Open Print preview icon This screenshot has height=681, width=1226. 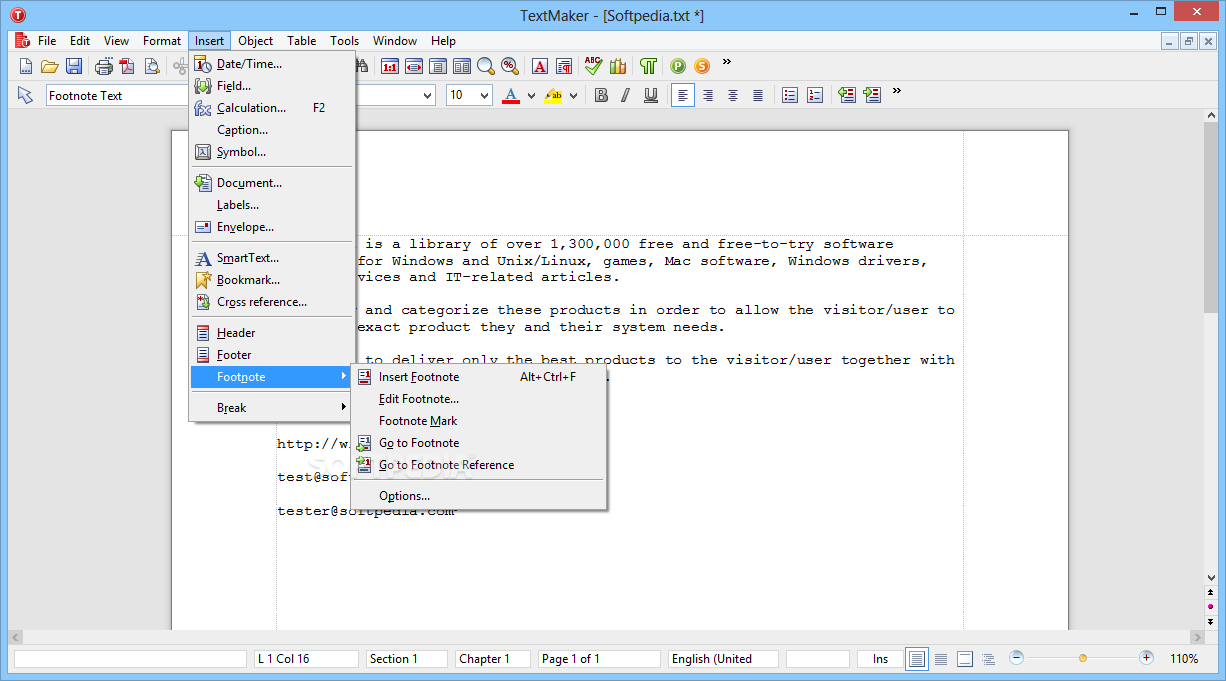[x=152, y=67]
